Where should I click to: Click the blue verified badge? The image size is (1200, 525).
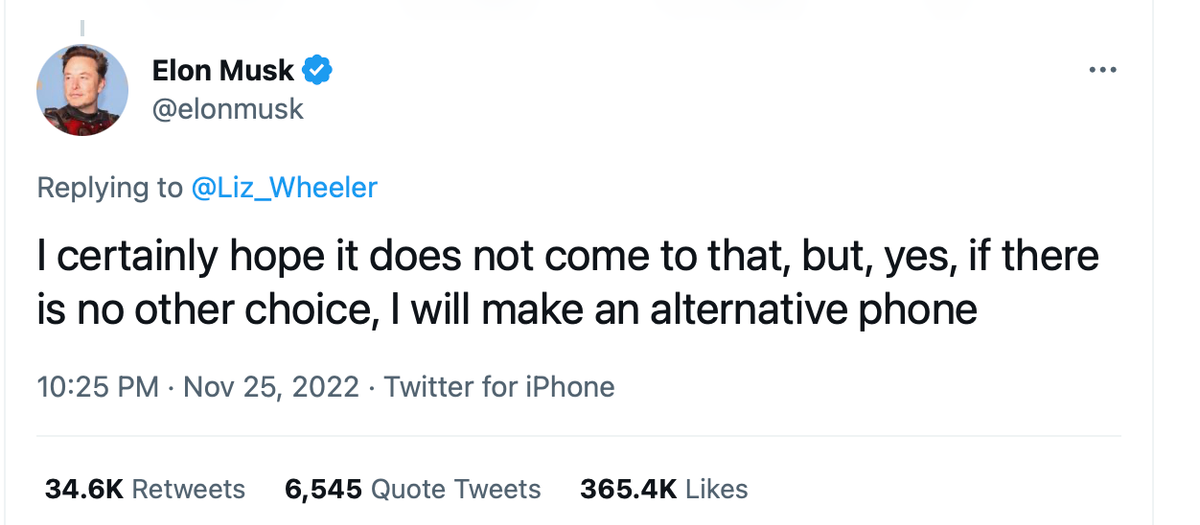tap(319, 70)
